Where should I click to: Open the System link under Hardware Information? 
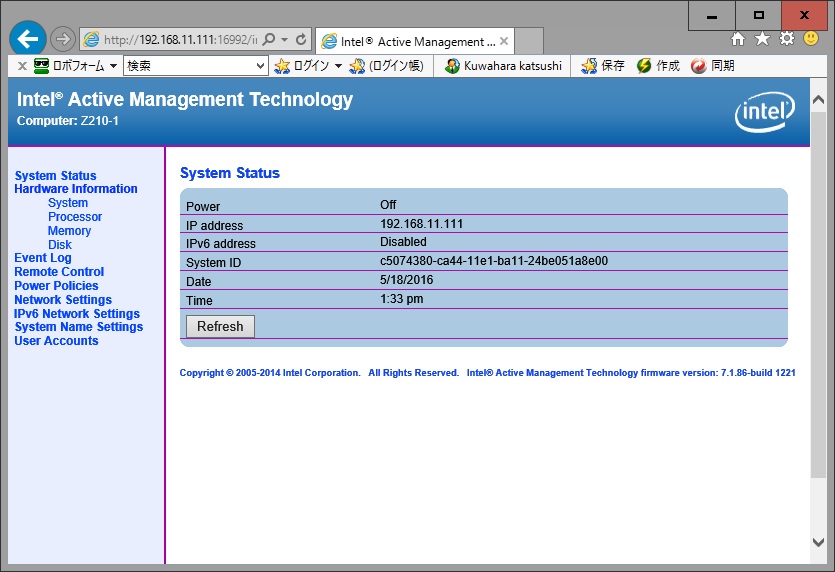(68, 203)
